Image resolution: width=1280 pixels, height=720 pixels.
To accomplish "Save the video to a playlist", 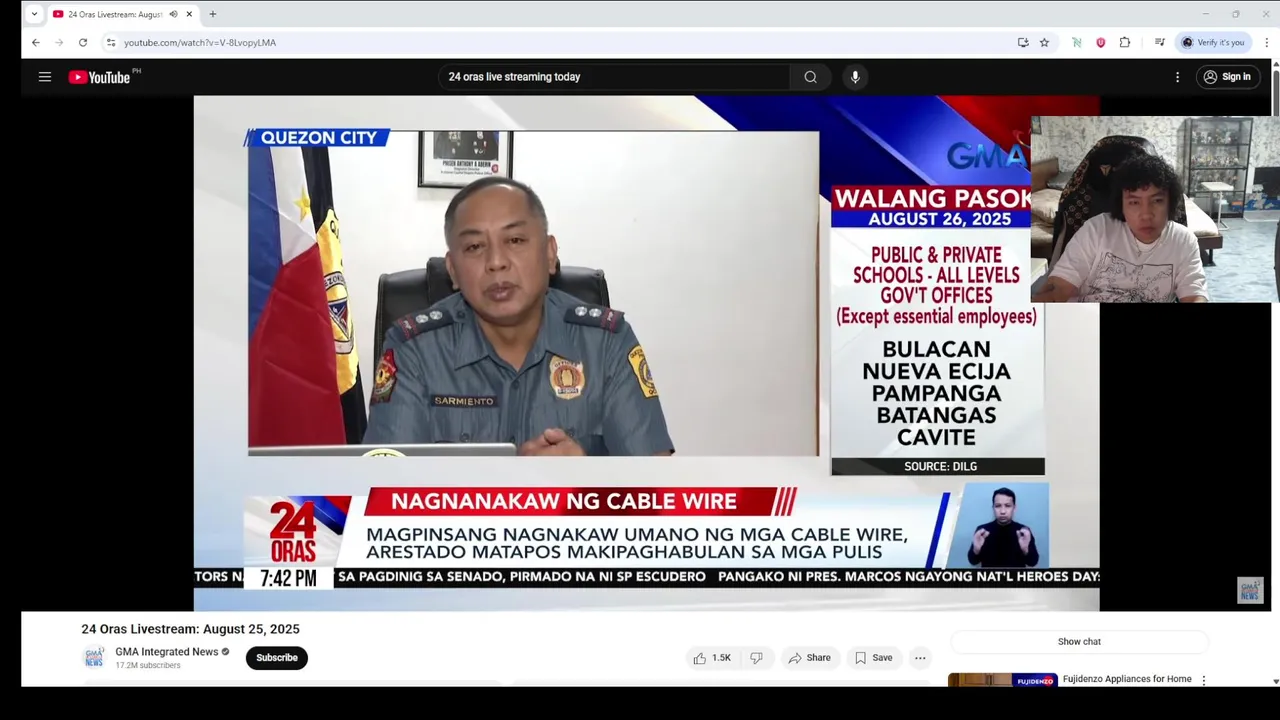I will coord(873,657).
